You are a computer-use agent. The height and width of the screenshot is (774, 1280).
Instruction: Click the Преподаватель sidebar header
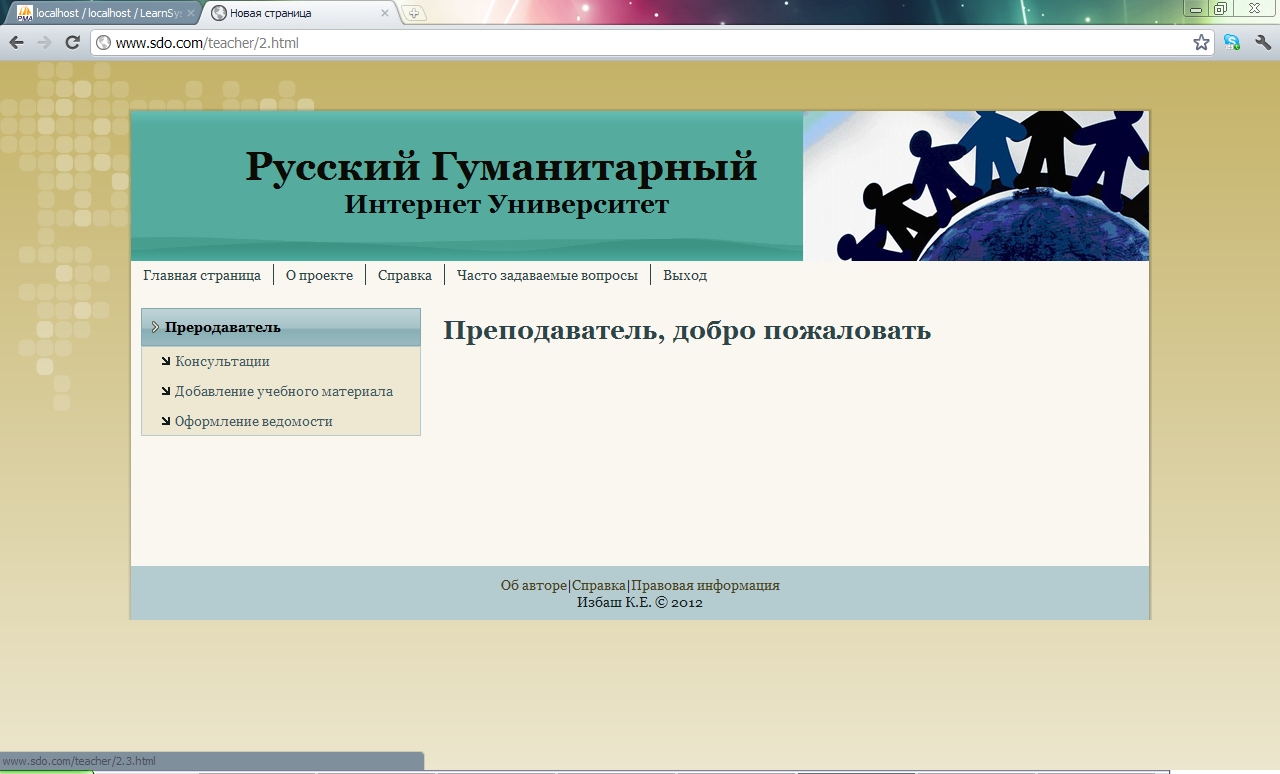(281, 327)
